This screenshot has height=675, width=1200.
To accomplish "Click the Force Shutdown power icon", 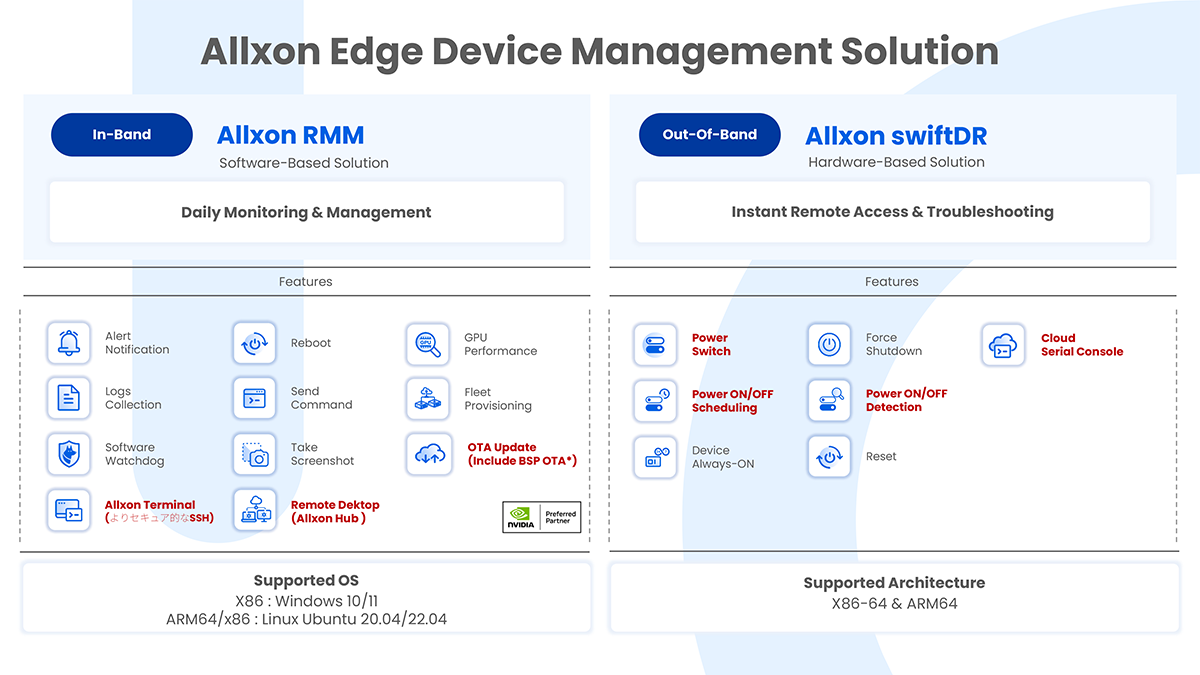I will [x=829, y=344].
